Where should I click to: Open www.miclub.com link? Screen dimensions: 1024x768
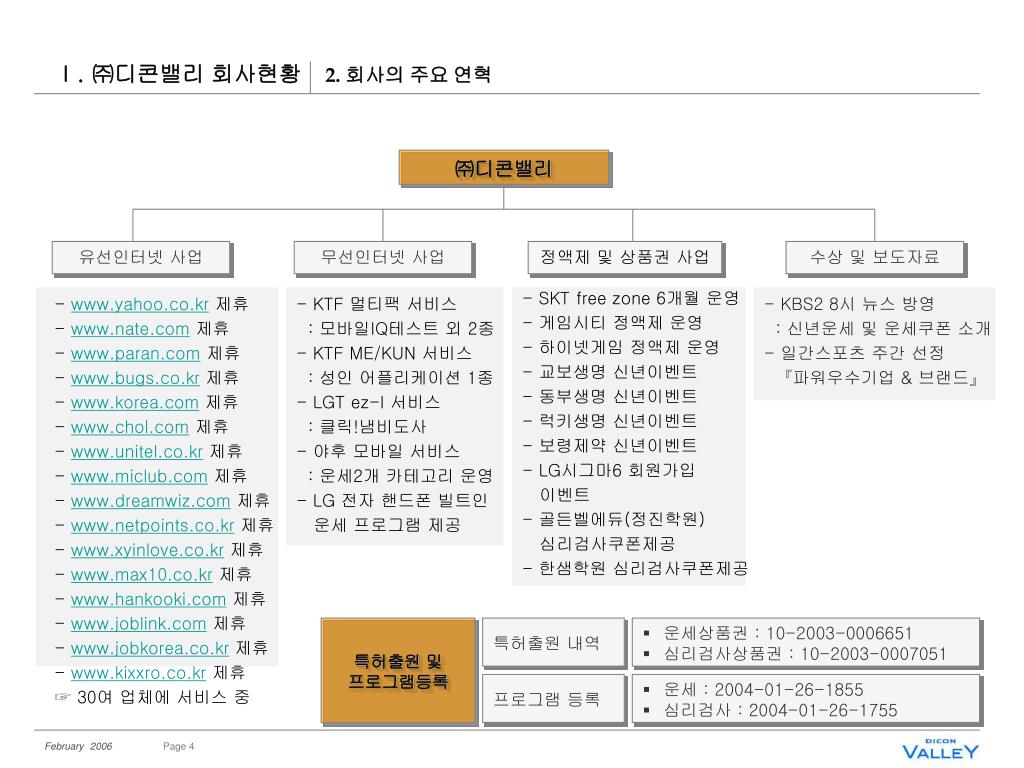tap(139, 477)
